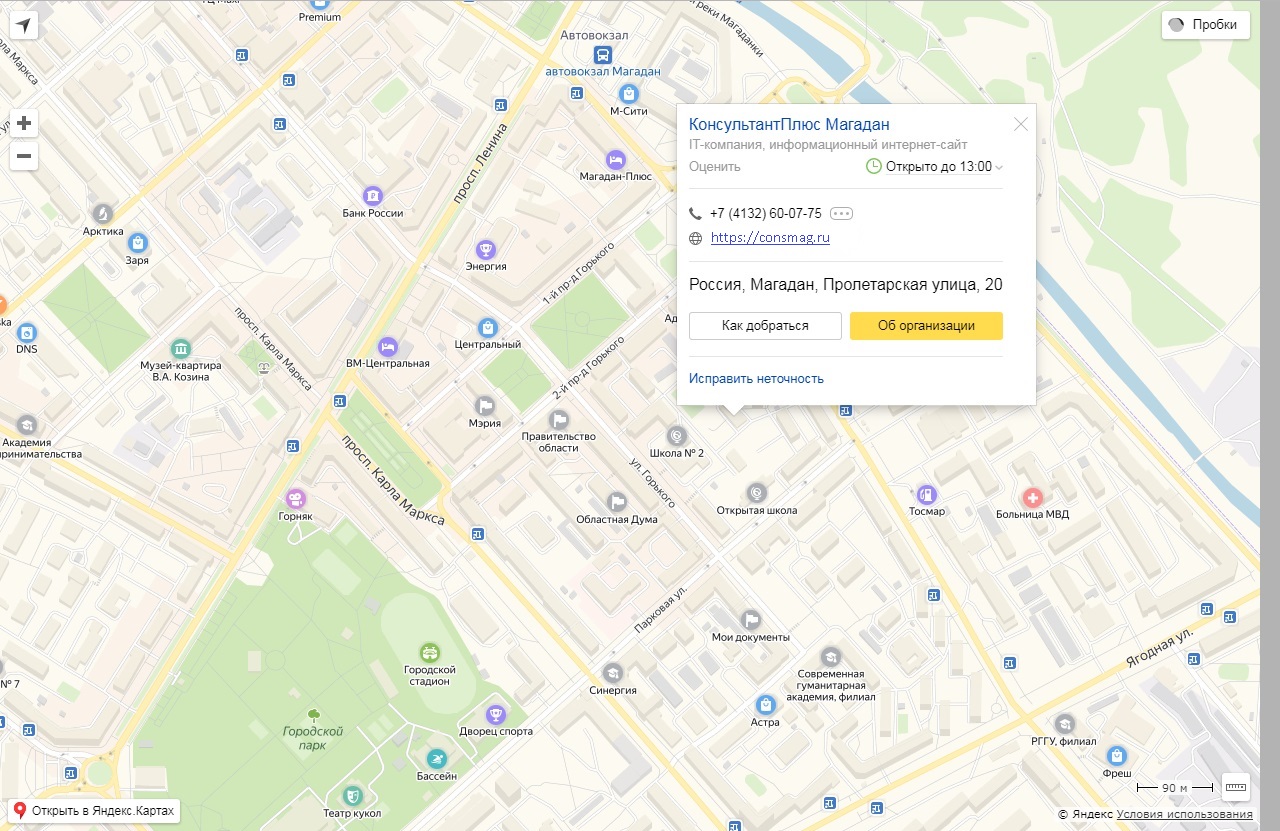Close the КонсультантПлюс info popup
Viewport: 1280px width, 831px height.
[x=1020, y=125]
